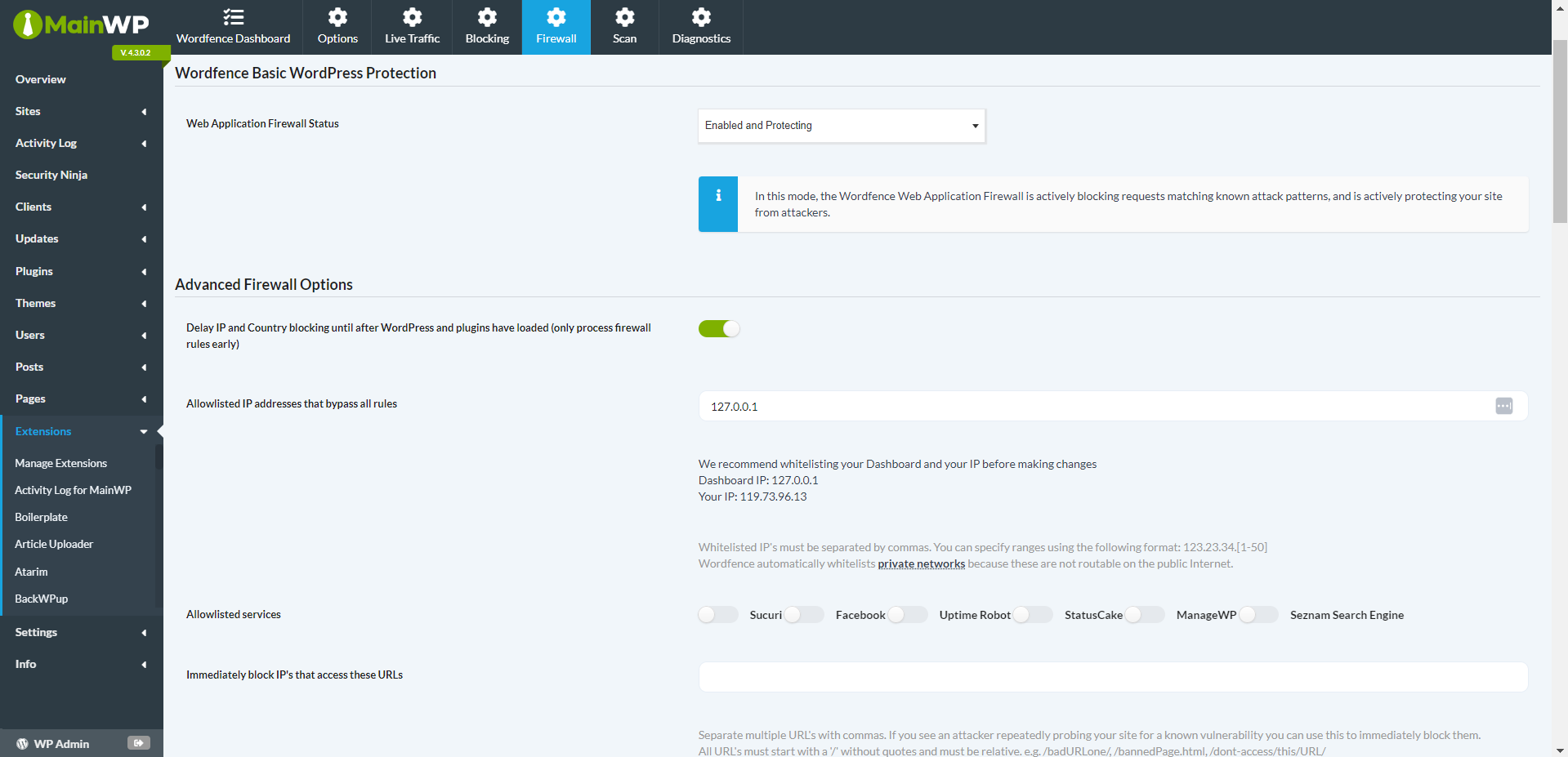Enable Seznam Search Engine service toggle

tap(1259, 615)
